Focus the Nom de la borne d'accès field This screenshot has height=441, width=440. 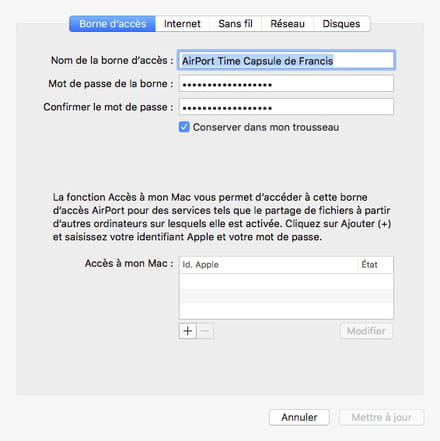pyautogui.click(x=286, y=60)
